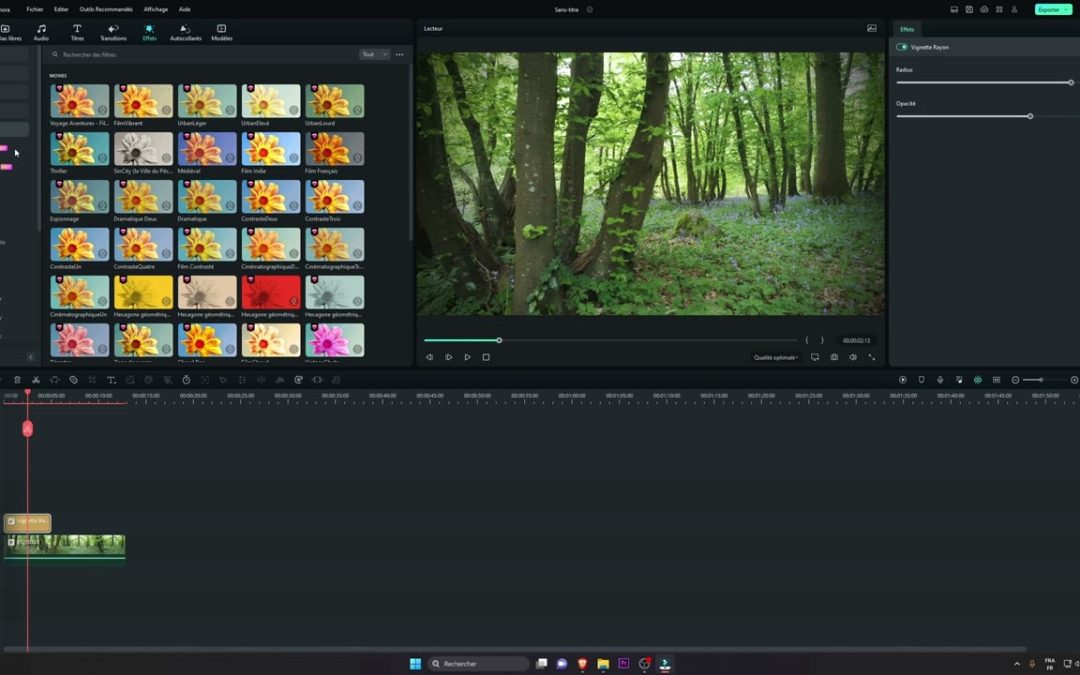Launch Brave browser from taskbar

[582, 663]
